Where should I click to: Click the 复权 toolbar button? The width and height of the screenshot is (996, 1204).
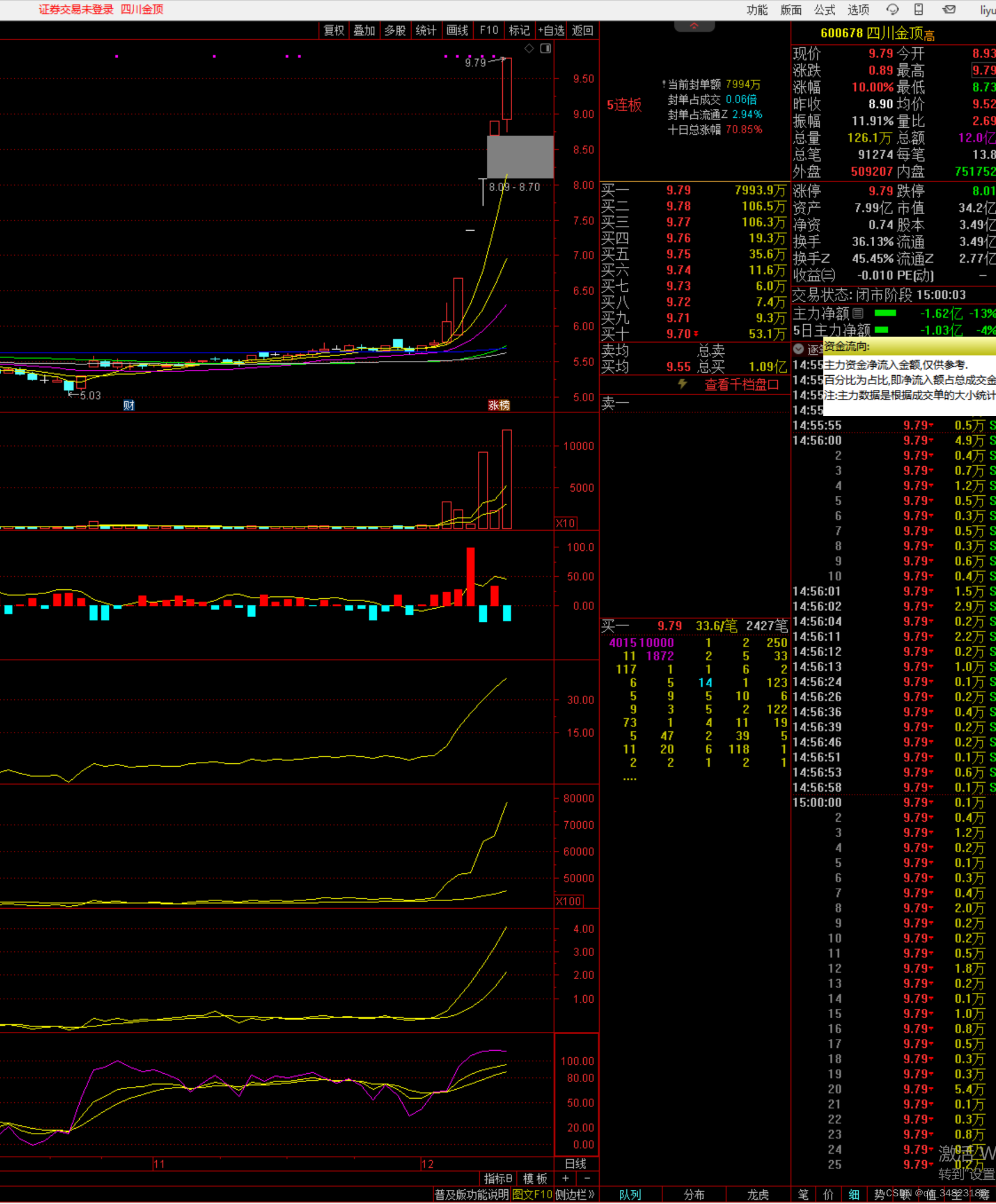click(334, 30)
